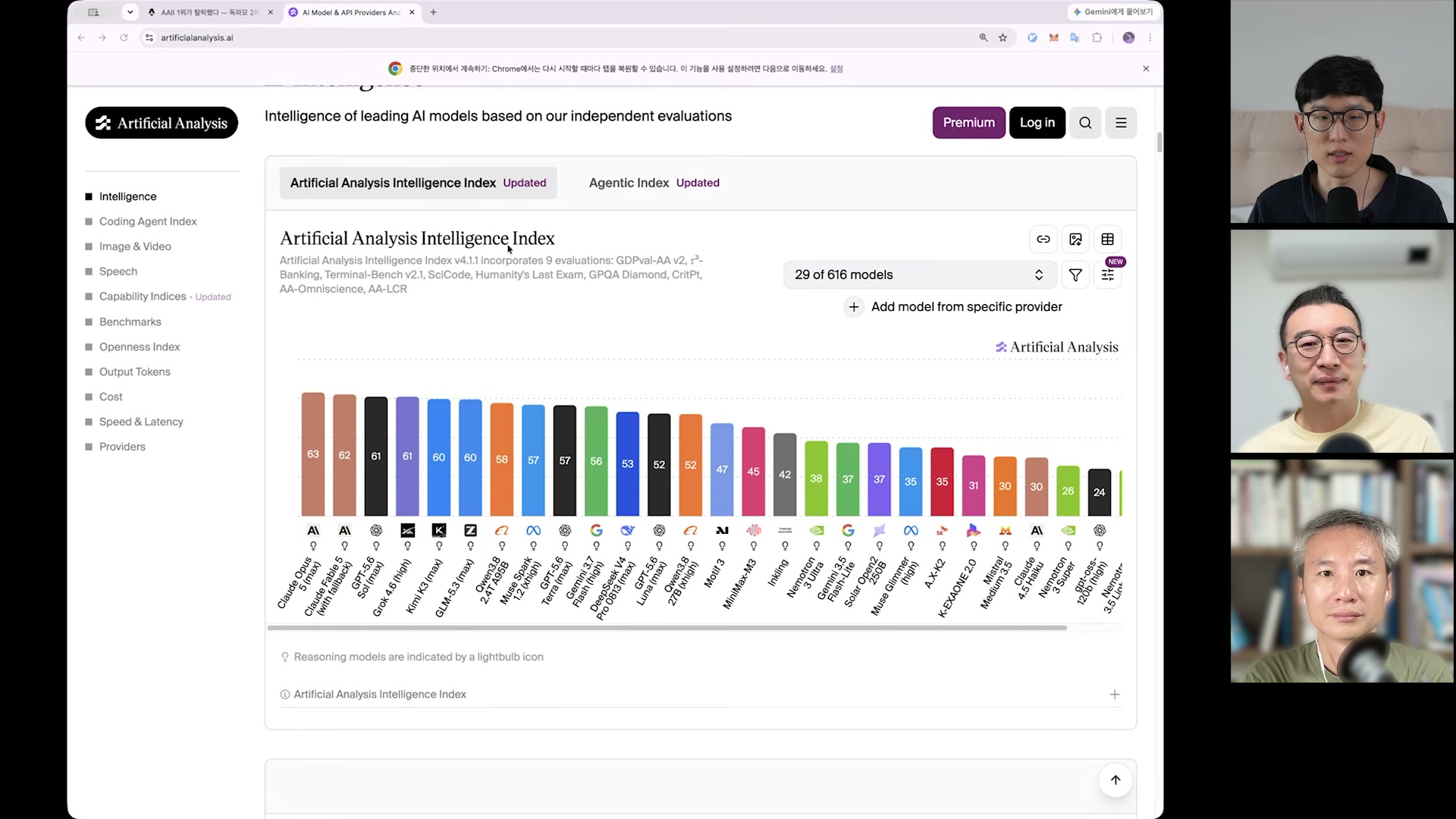Download the chart as an image
This screenshot has width=1456, height=819.
pyautogui.click(x=1075, y=240)
